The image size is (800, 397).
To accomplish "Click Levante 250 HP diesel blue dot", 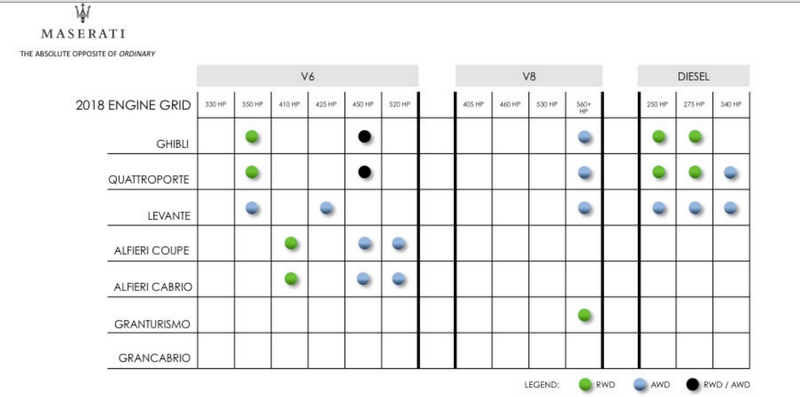I will tap(659, 208).
